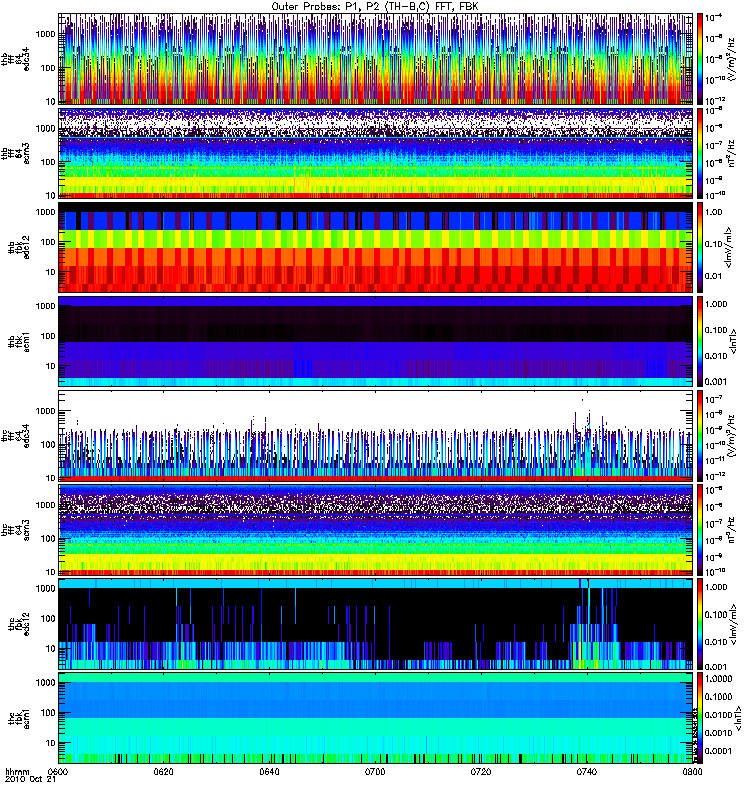
Task: Click the thb scm1 panel's nT color bar
Action: pyautogui.click(x=700, y=341)
